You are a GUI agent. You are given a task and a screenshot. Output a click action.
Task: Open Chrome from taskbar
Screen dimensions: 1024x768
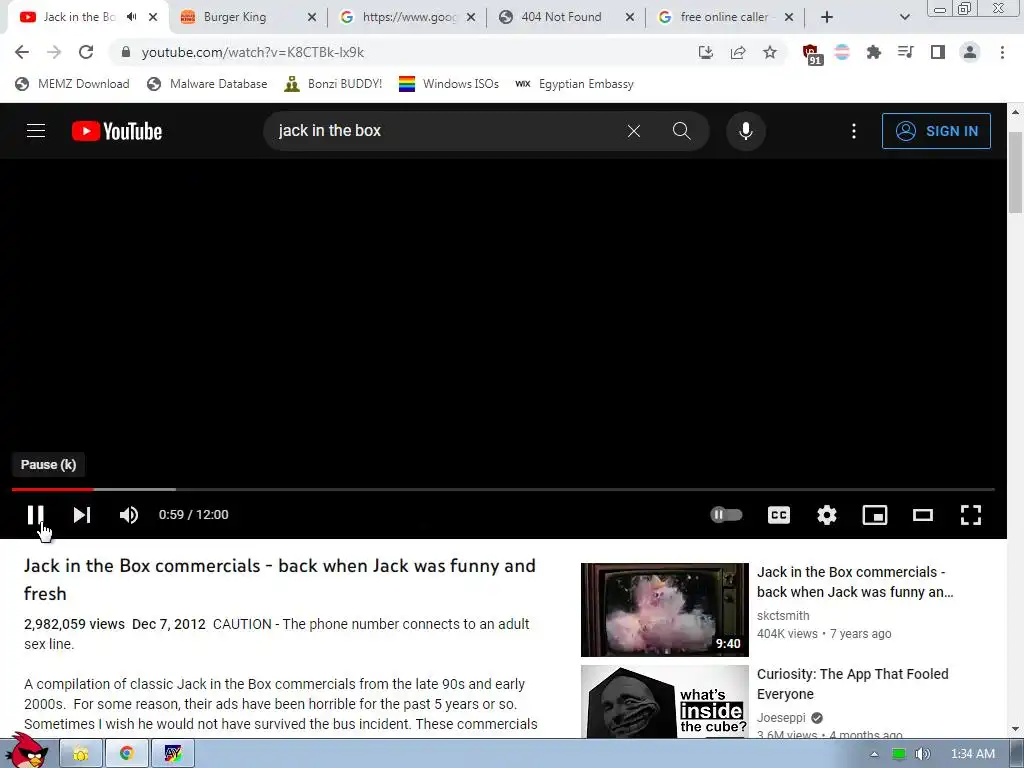126,754
